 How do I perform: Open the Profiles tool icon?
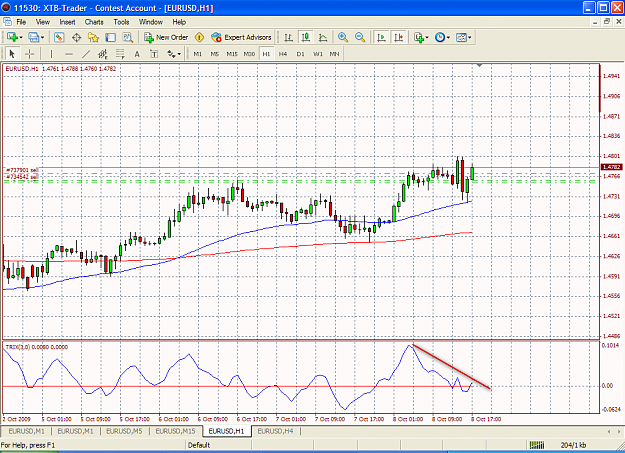point(34,37)
